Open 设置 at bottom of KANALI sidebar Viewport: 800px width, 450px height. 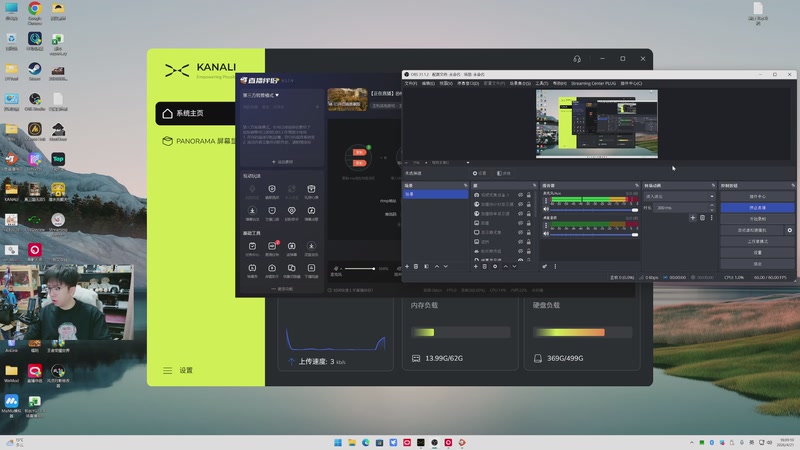coord(186,370)
